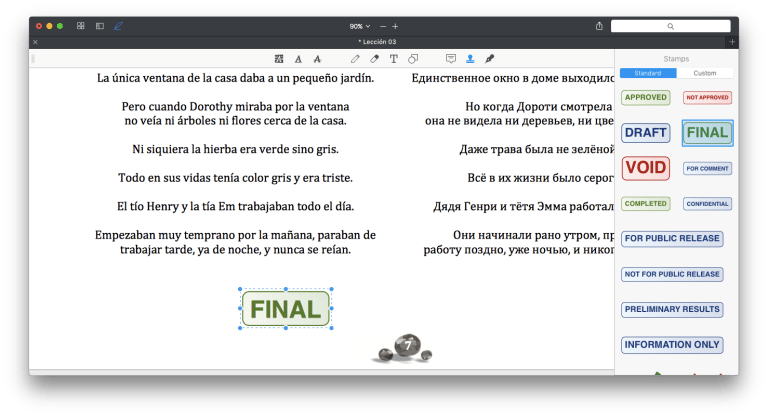This screenshot has width=768, height=417.
Task: Click the Stamps panel title
Action: click(676, 59)
